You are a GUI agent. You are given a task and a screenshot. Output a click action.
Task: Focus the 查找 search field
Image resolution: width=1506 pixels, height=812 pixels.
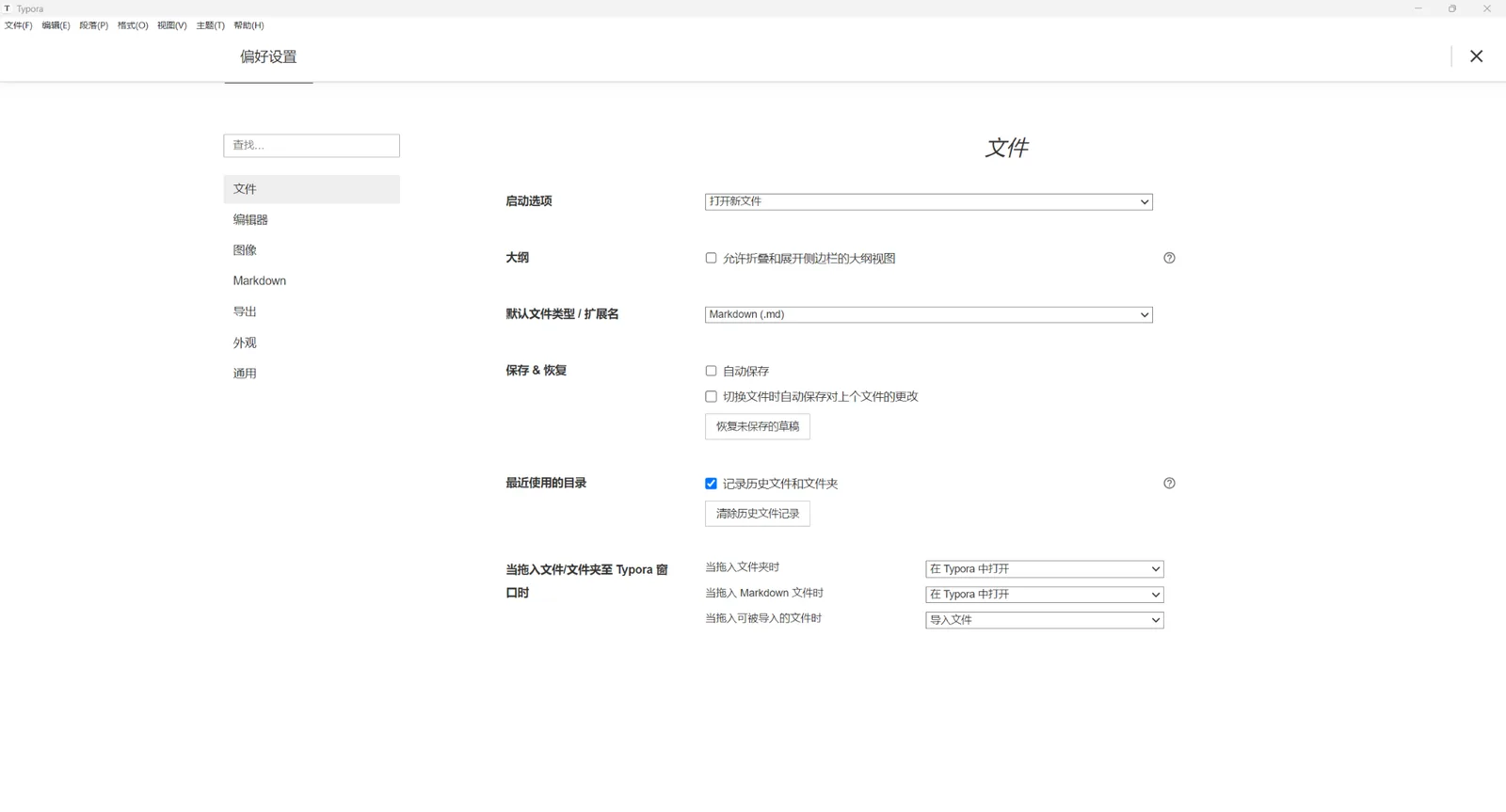312,145
